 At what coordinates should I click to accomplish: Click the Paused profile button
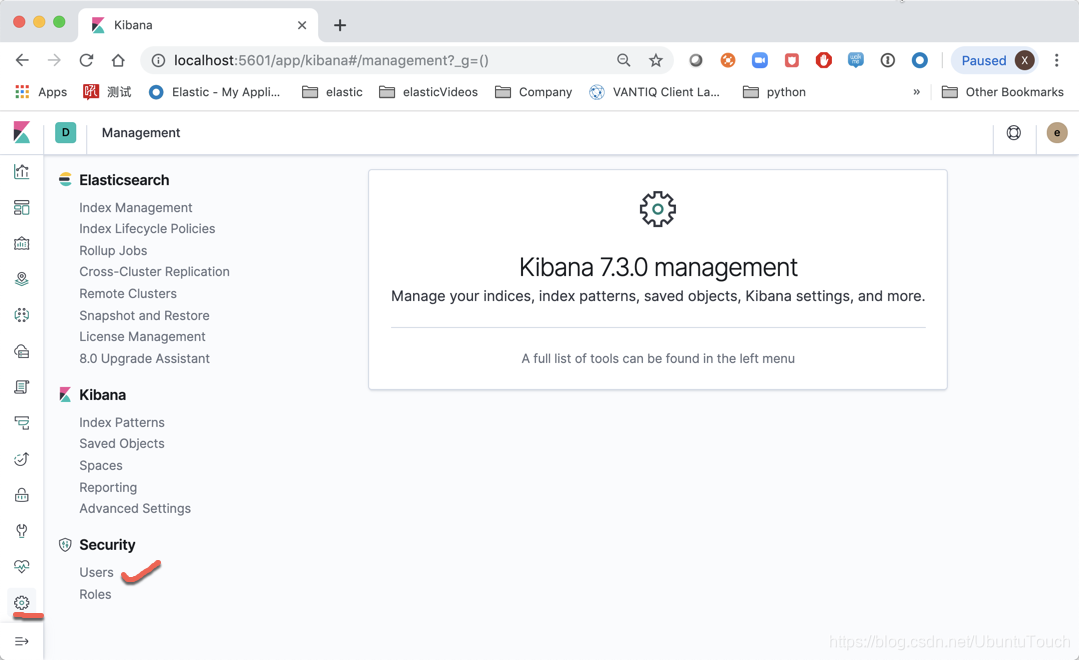tap(995, 60)
